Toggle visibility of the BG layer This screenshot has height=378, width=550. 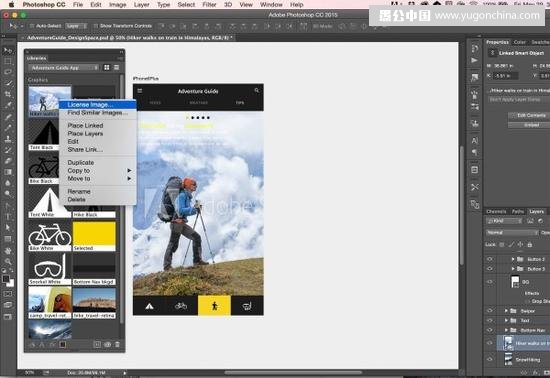pyautogui.click(x=490, y=282)
